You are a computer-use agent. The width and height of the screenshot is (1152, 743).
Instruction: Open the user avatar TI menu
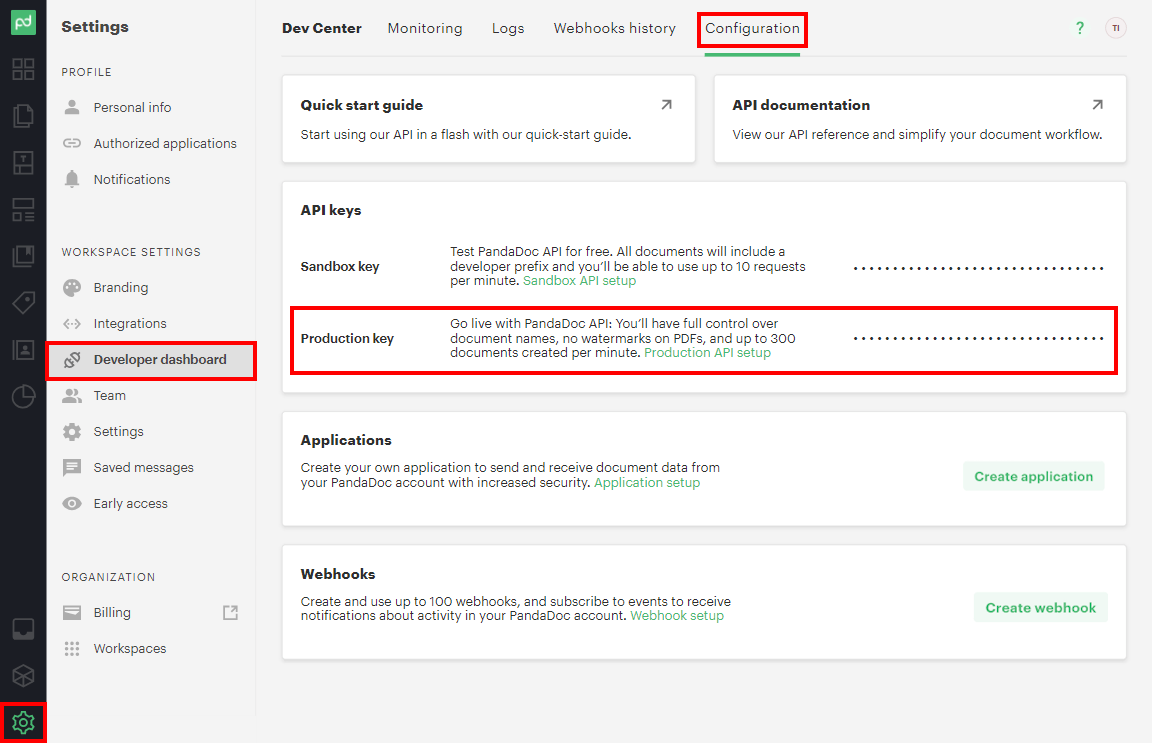tap(1115, 28)
